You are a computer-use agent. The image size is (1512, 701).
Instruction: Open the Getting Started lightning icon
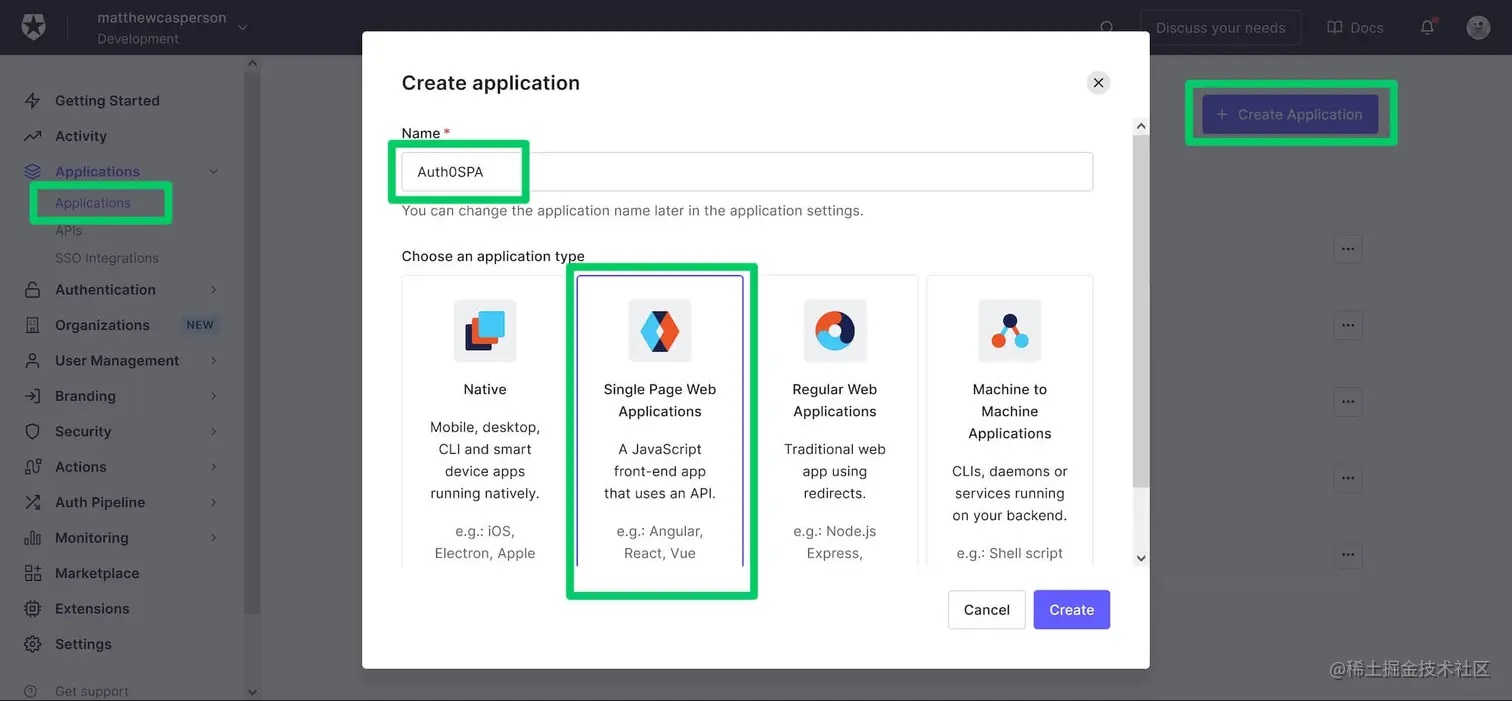point(33,101)
